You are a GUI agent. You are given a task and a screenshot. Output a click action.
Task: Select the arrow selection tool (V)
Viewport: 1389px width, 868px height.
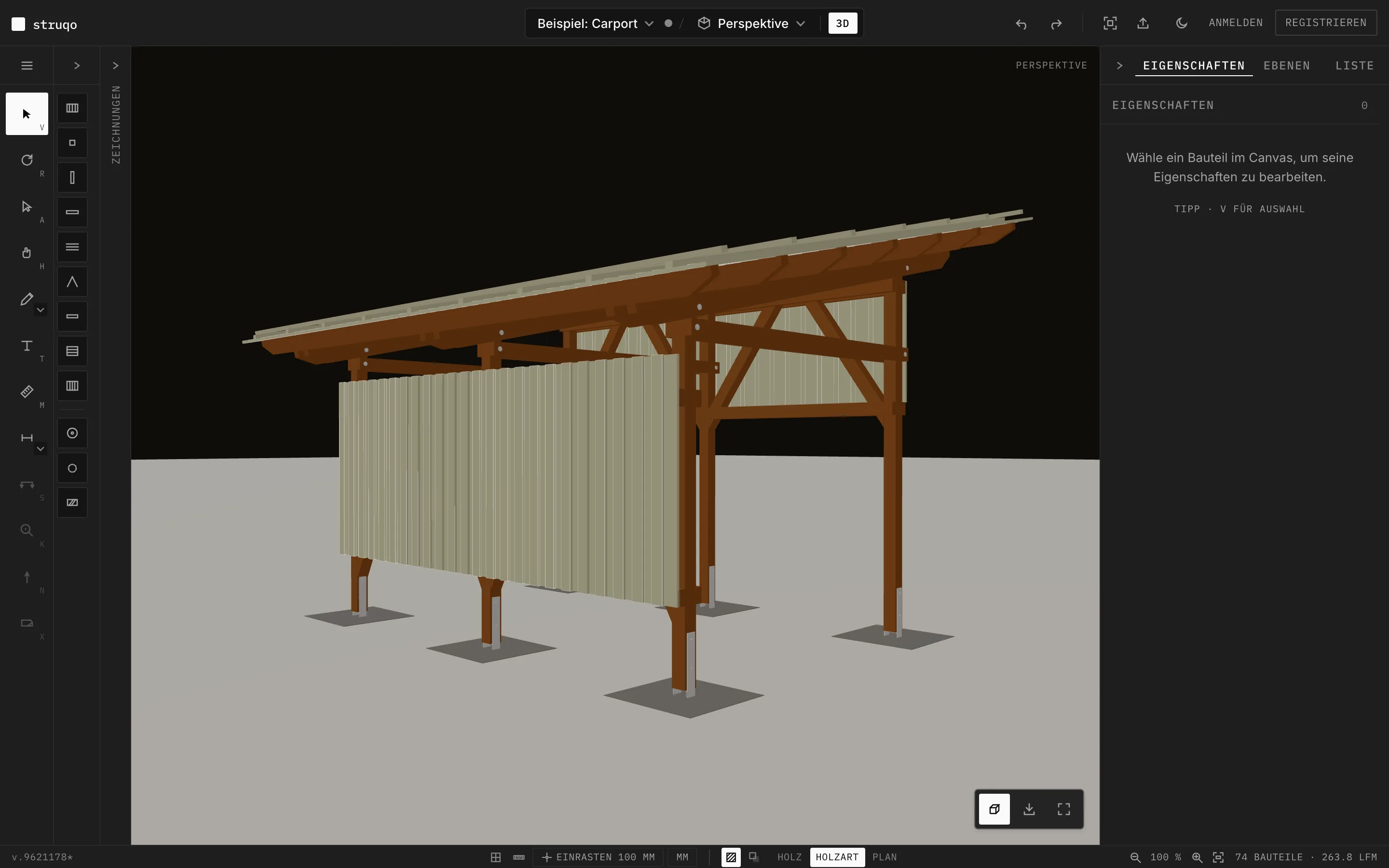[x=27, y=114]
